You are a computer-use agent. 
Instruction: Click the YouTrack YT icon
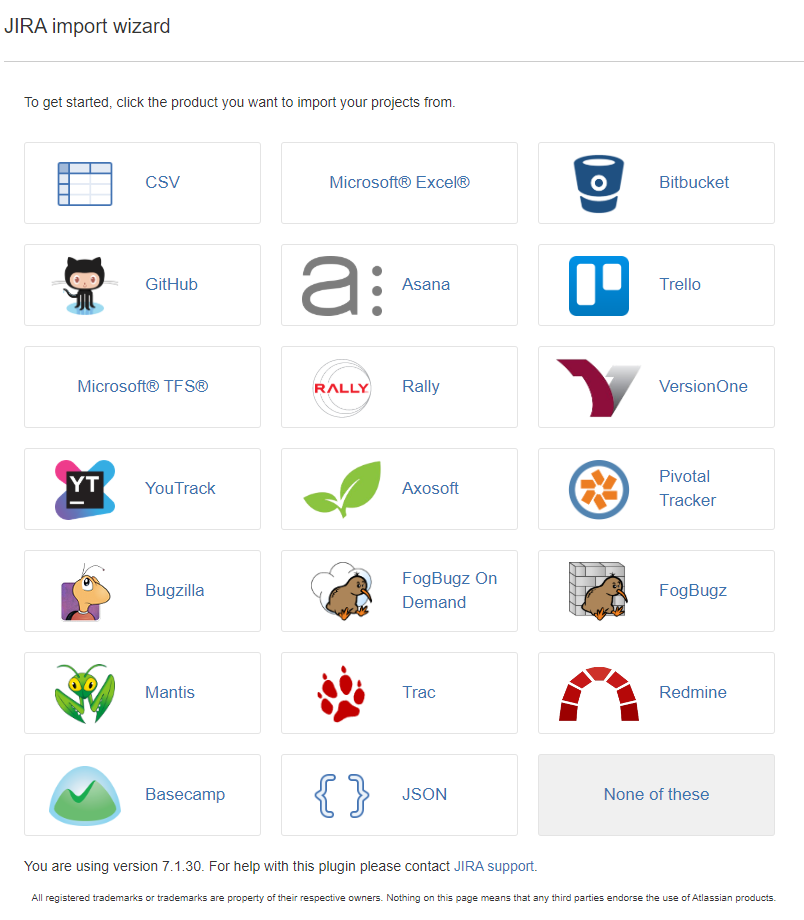coord(85,489)
